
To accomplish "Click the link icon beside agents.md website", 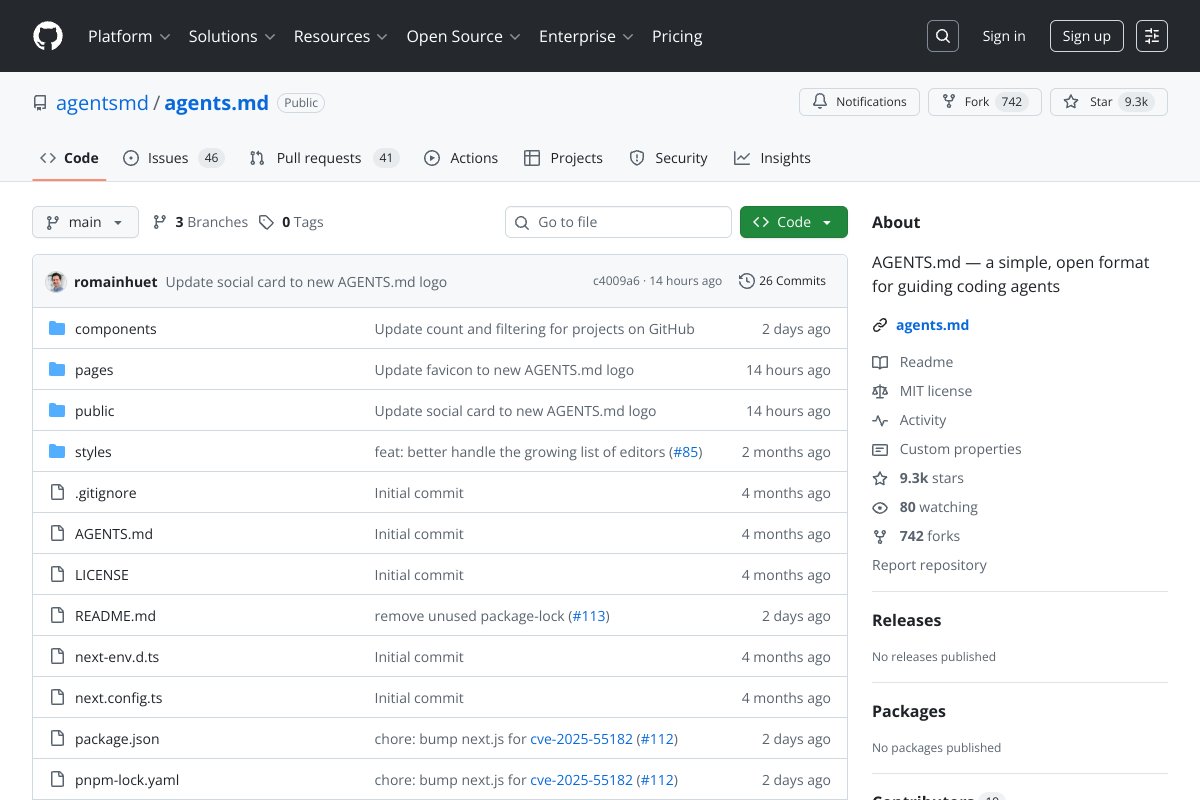I will pyautogui.click(x=880, y=325).
